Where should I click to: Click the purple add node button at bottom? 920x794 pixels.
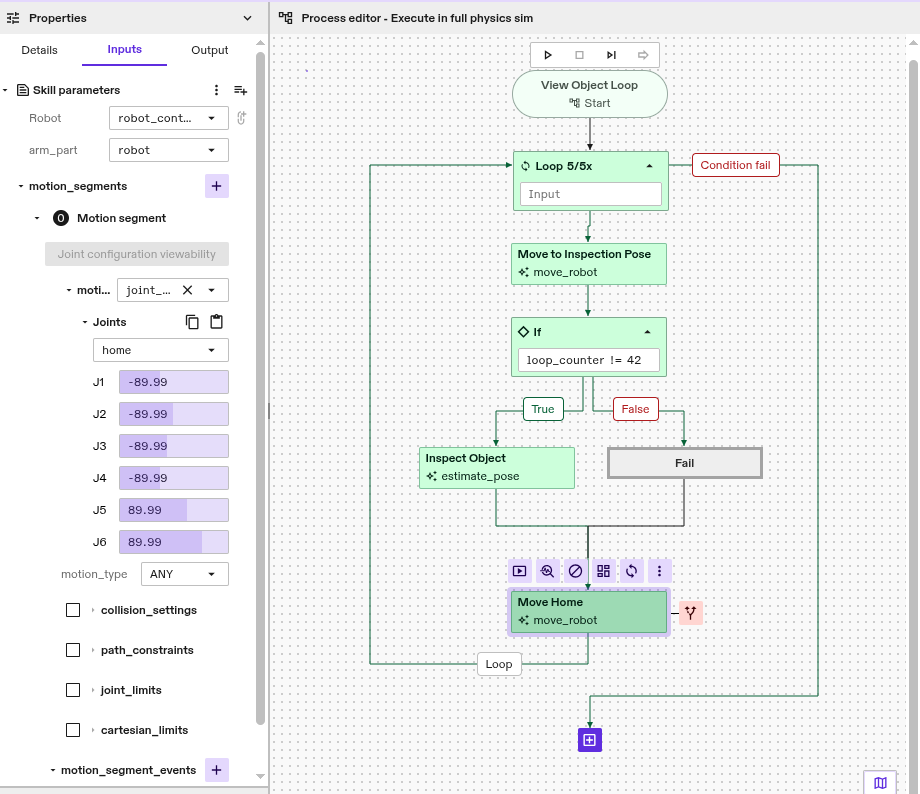(590, 740)
